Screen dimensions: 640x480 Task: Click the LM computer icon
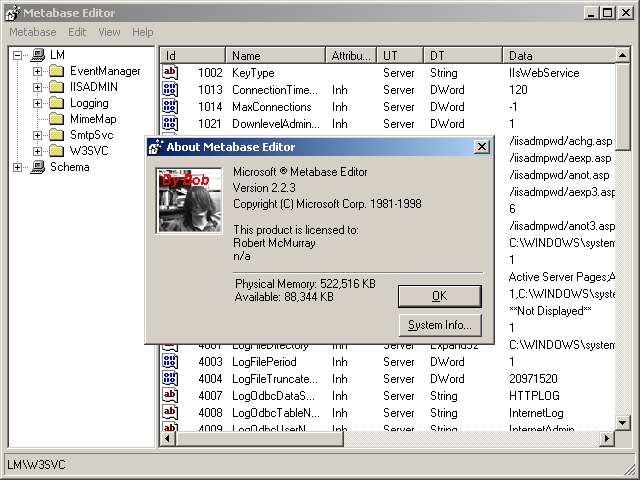(37, 55)
